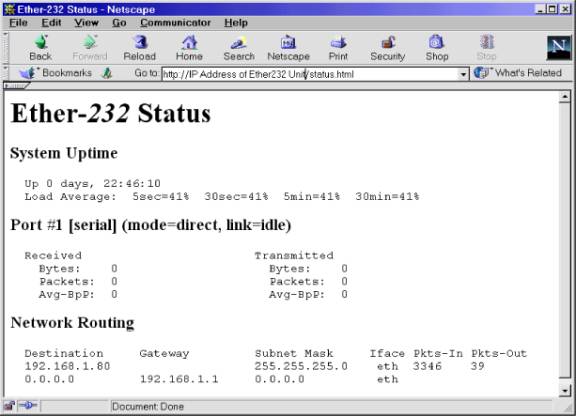Click the 'Destination' column header
576x416 pixels.
tap(64, 354)
